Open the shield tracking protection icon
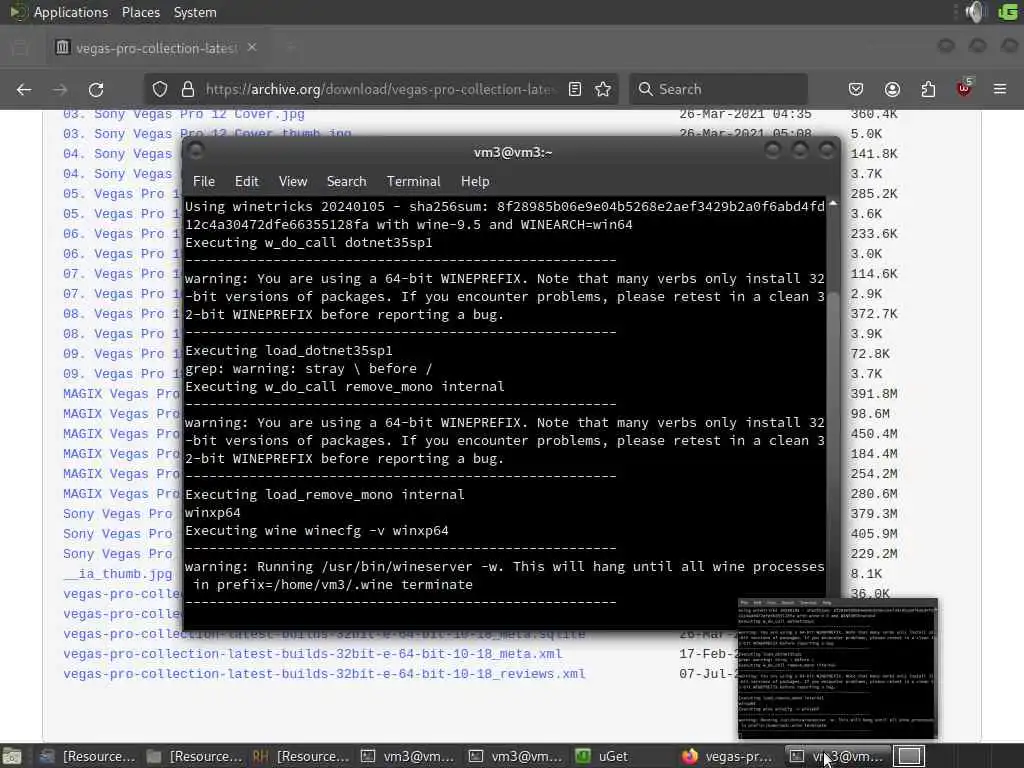The image size is (1024, 768). coord(160,89)
